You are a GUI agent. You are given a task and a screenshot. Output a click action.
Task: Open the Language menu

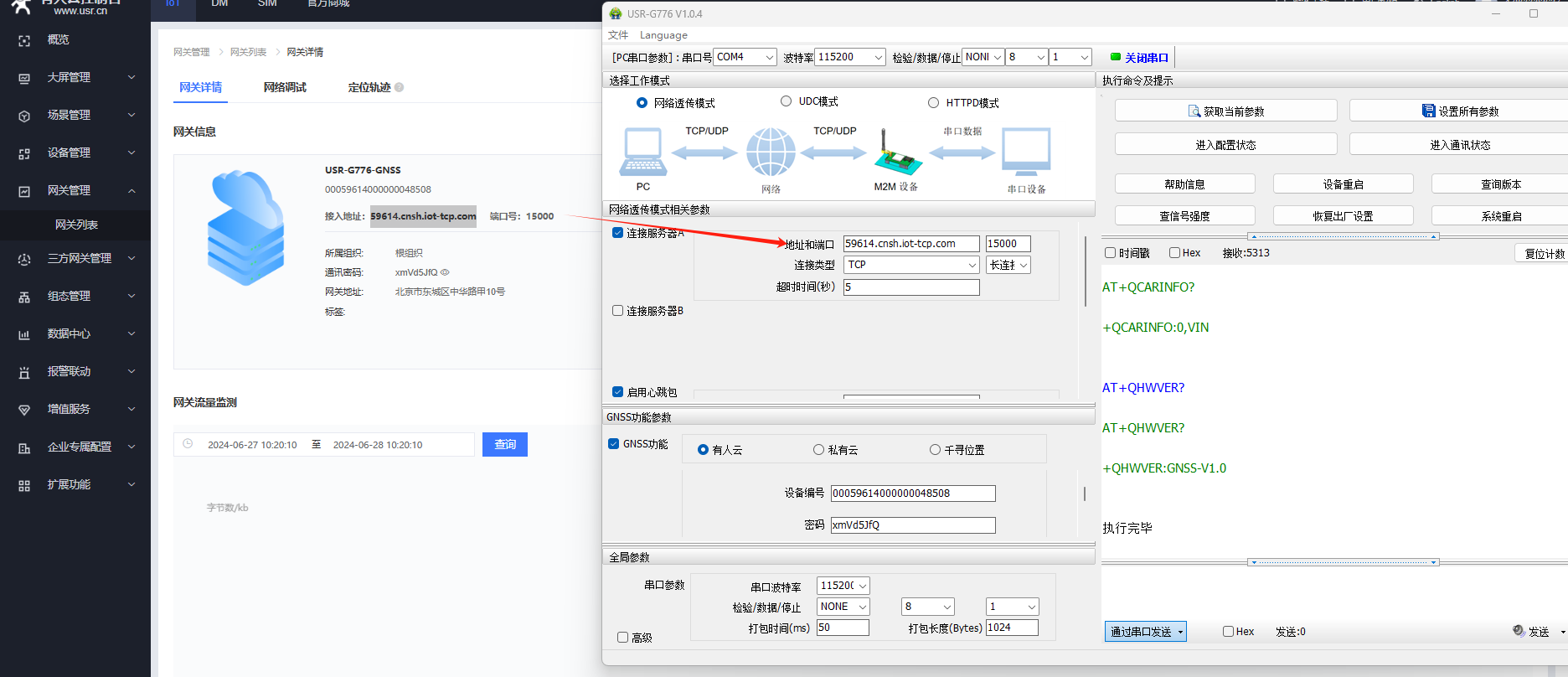(663, 35)
